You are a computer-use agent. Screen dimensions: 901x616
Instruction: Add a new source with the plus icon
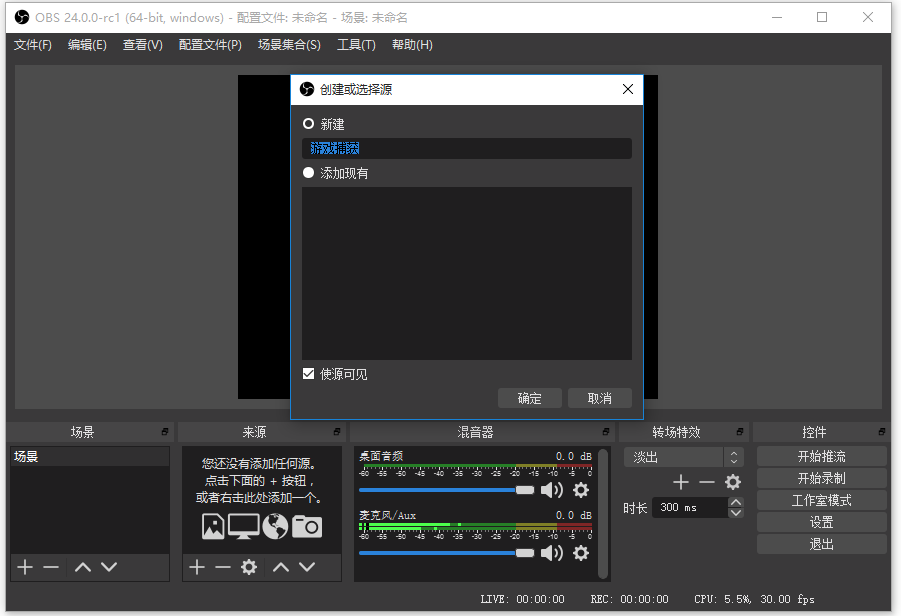[x=196, y=566]
